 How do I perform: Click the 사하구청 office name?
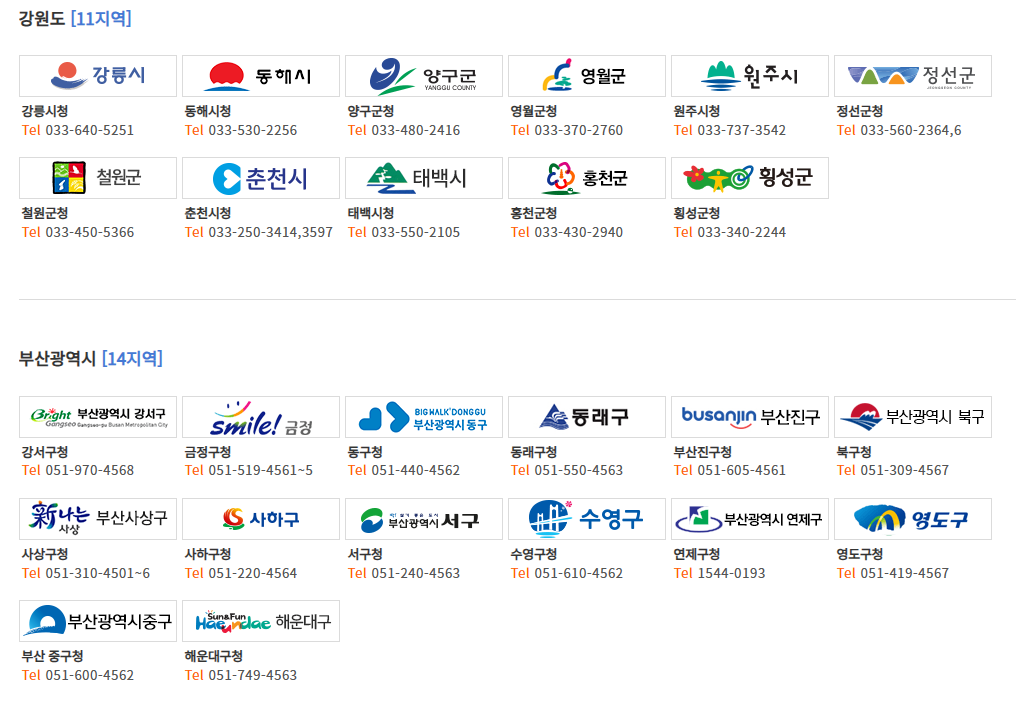pos(207,555)
